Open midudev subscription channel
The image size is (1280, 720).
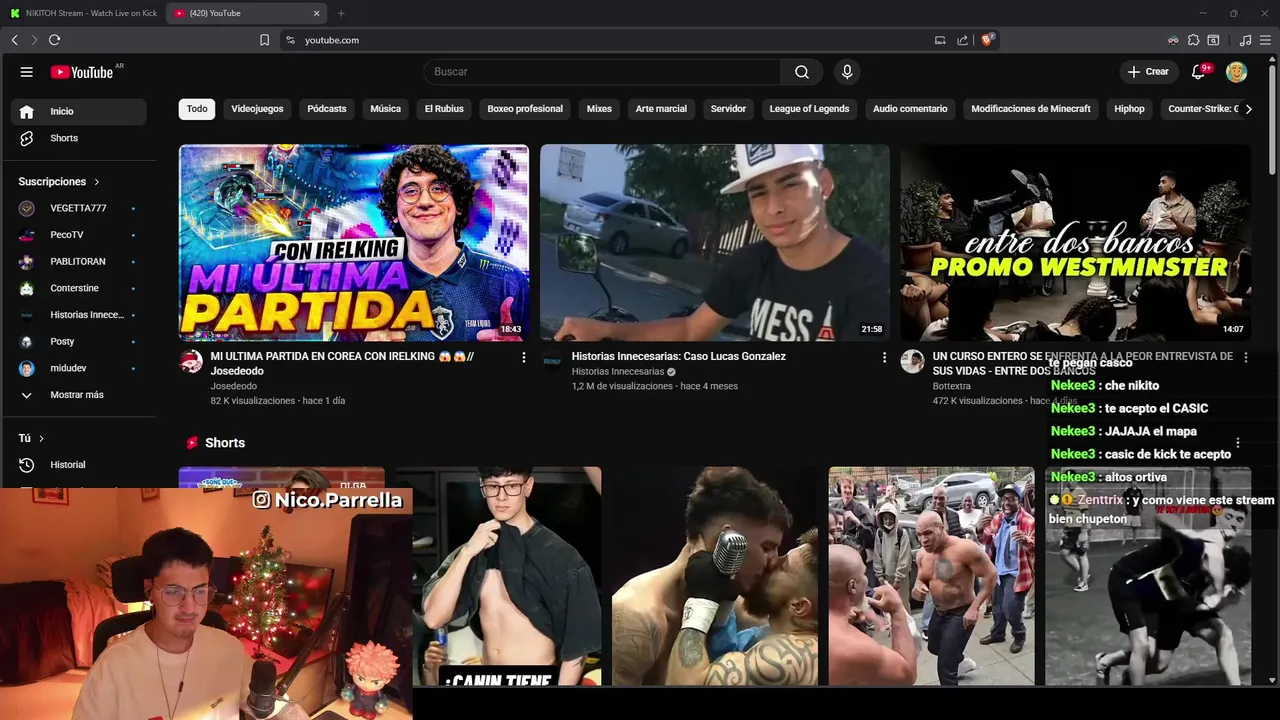click(78, 369)
